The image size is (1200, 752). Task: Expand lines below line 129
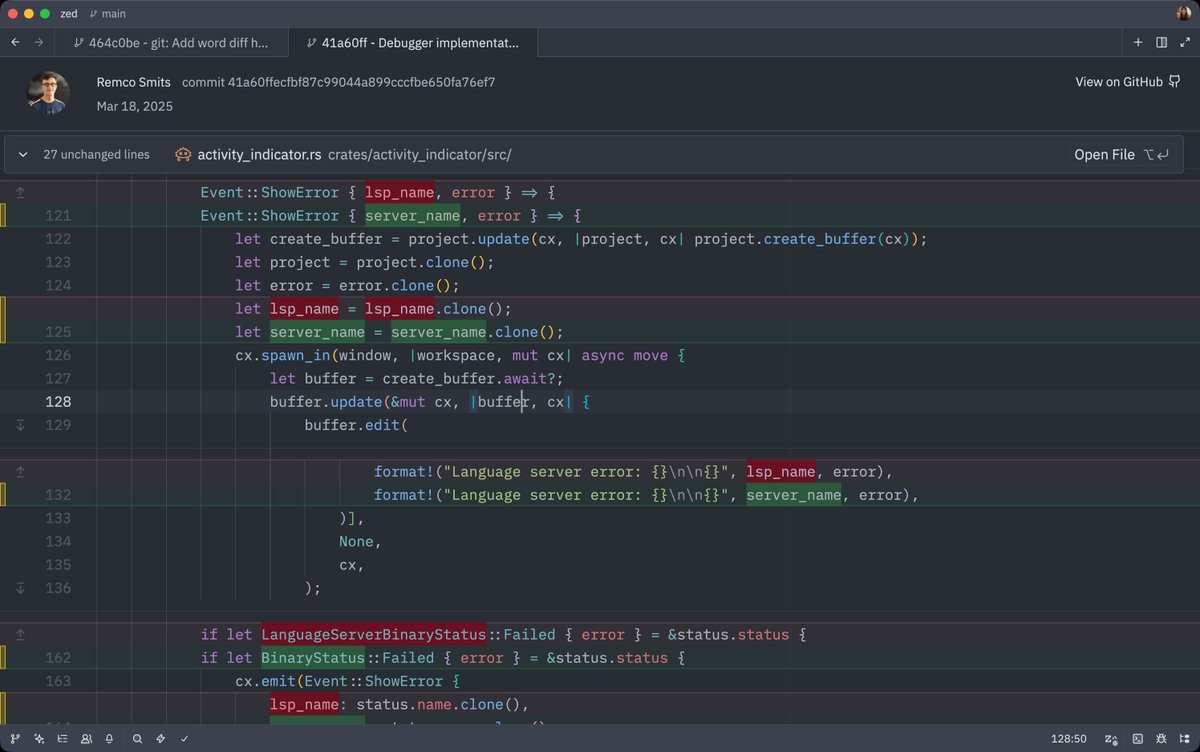(x=20, y=425)
